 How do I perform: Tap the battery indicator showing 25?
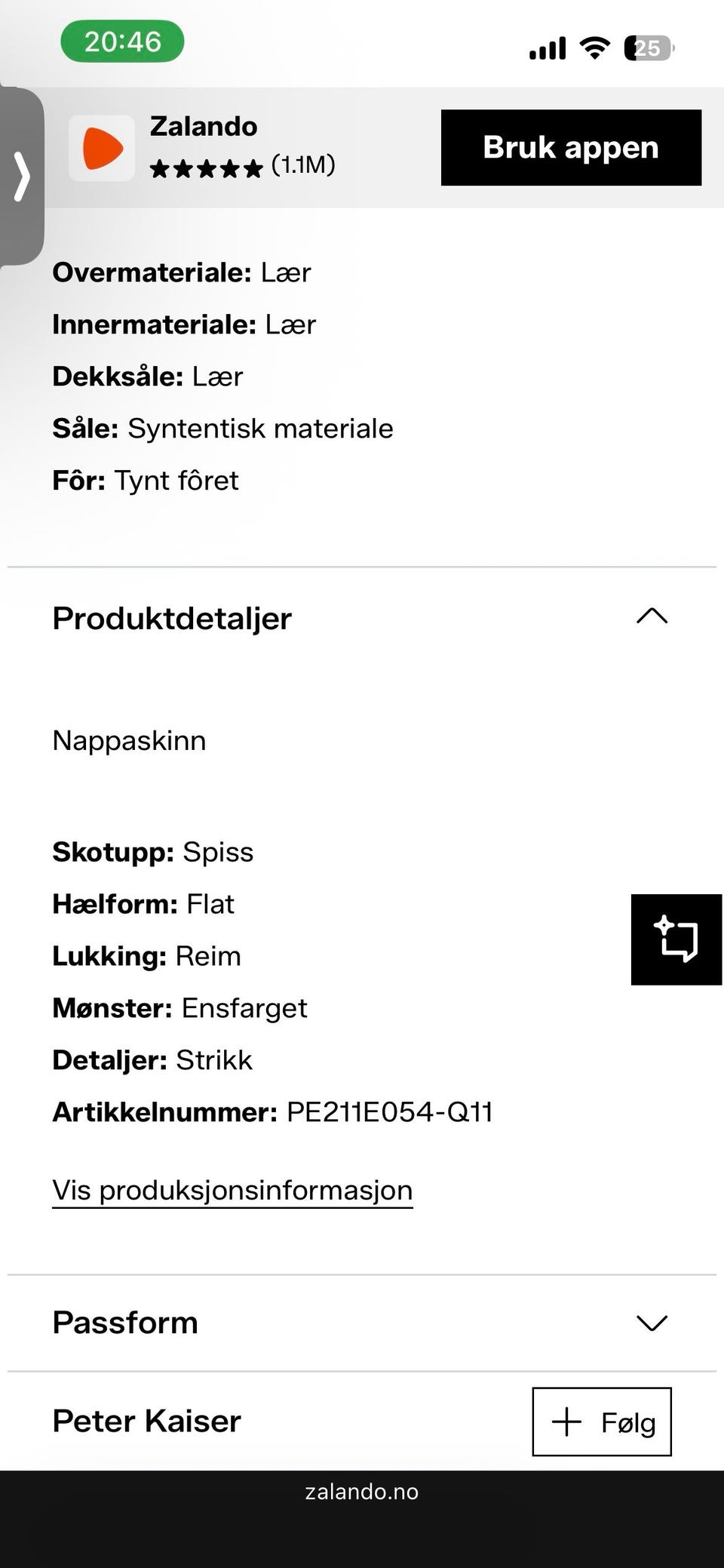649,48
